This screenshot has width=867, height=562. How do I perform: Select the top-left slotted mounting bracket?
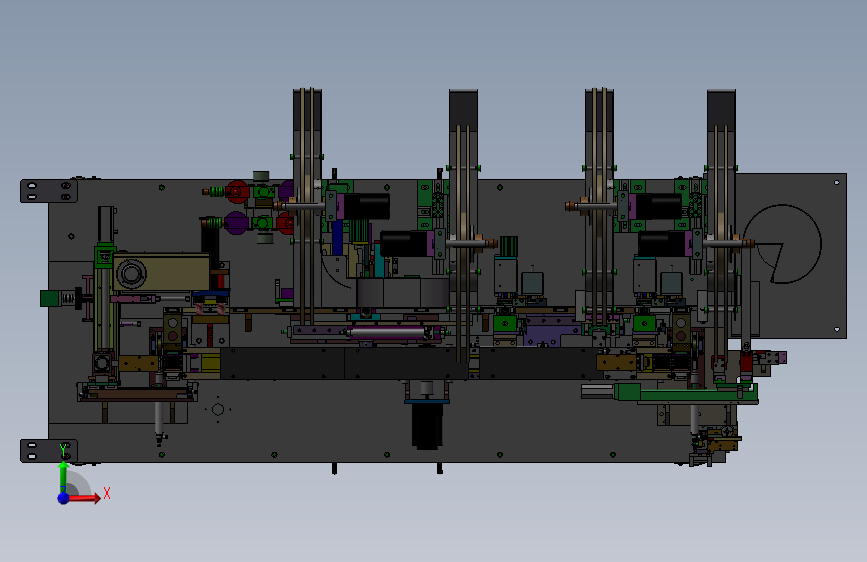(49, 191)
